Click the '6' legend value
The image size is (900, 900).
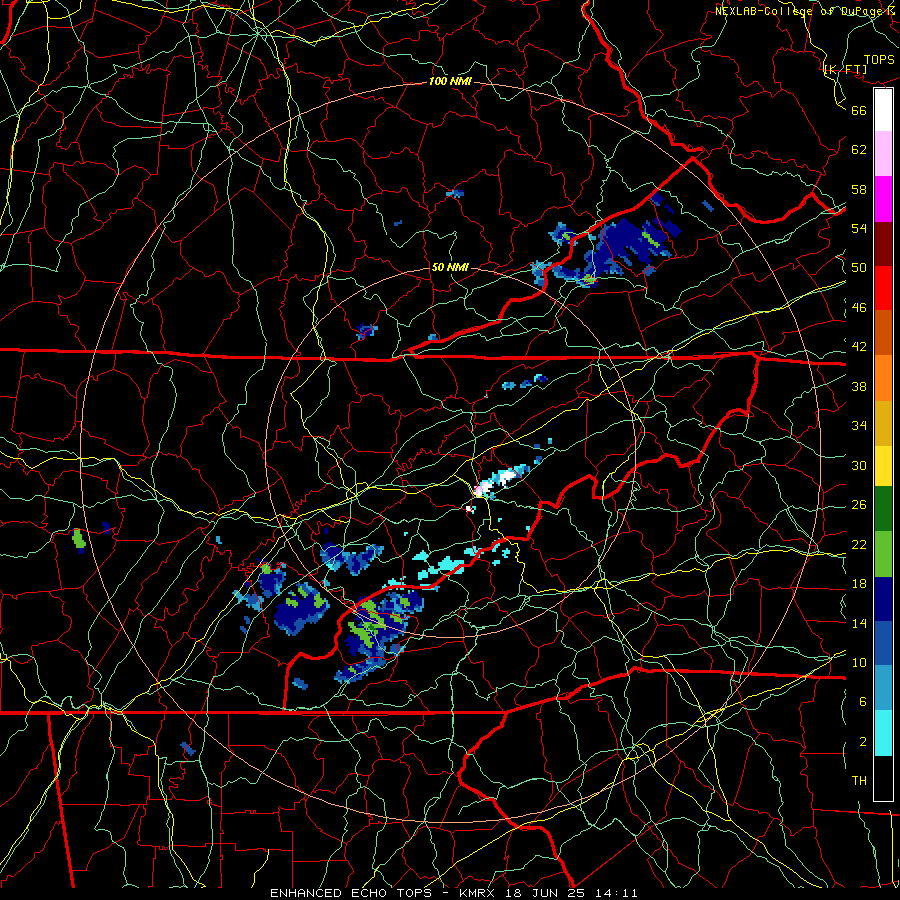click(863, 701)
